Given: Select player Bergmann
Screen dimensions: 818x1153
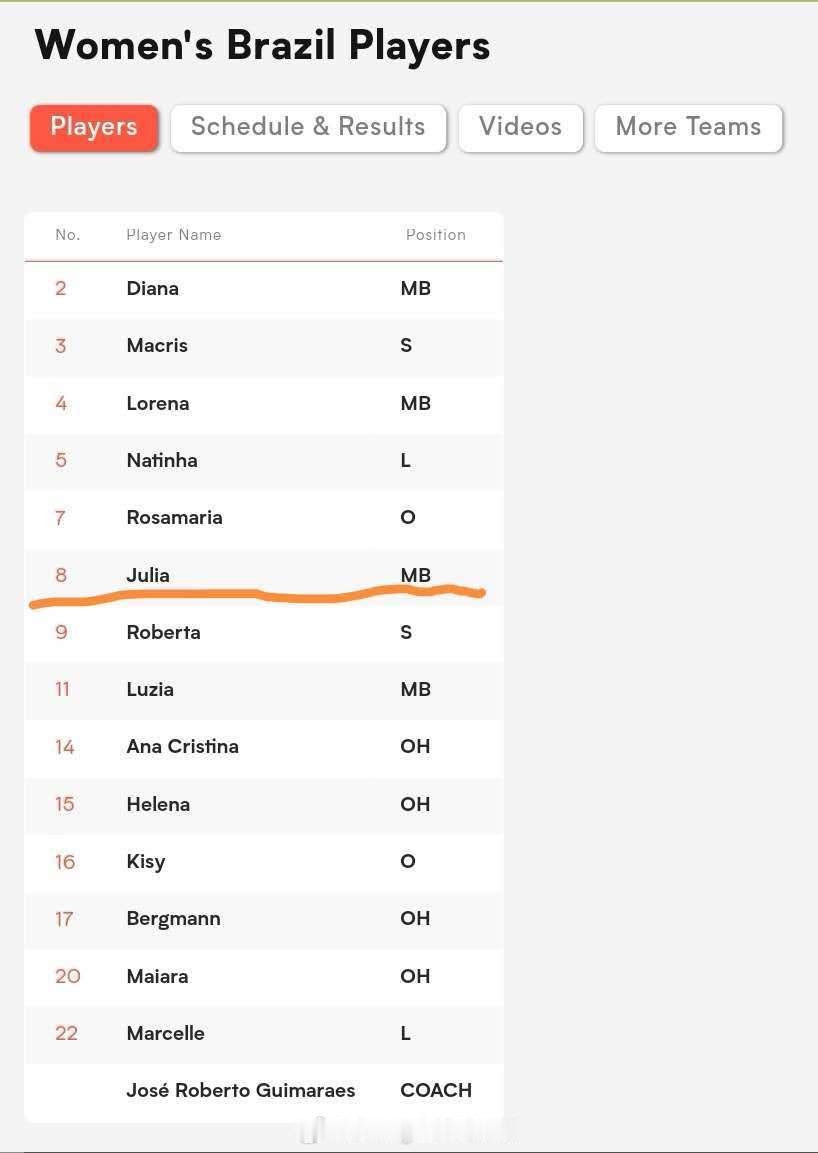Looking at the screenshot, I should (174, 919).
